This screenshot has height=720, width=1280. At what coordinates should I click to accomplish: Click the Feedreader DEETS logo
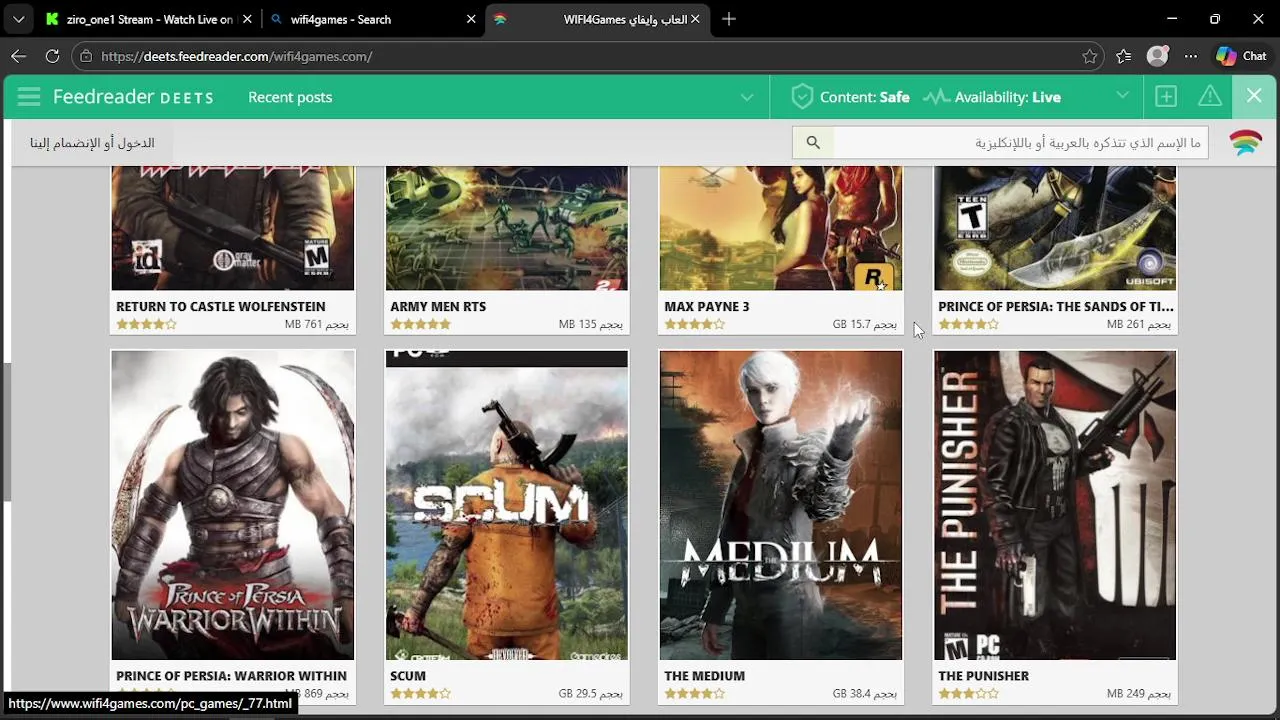tap(133, 97)
